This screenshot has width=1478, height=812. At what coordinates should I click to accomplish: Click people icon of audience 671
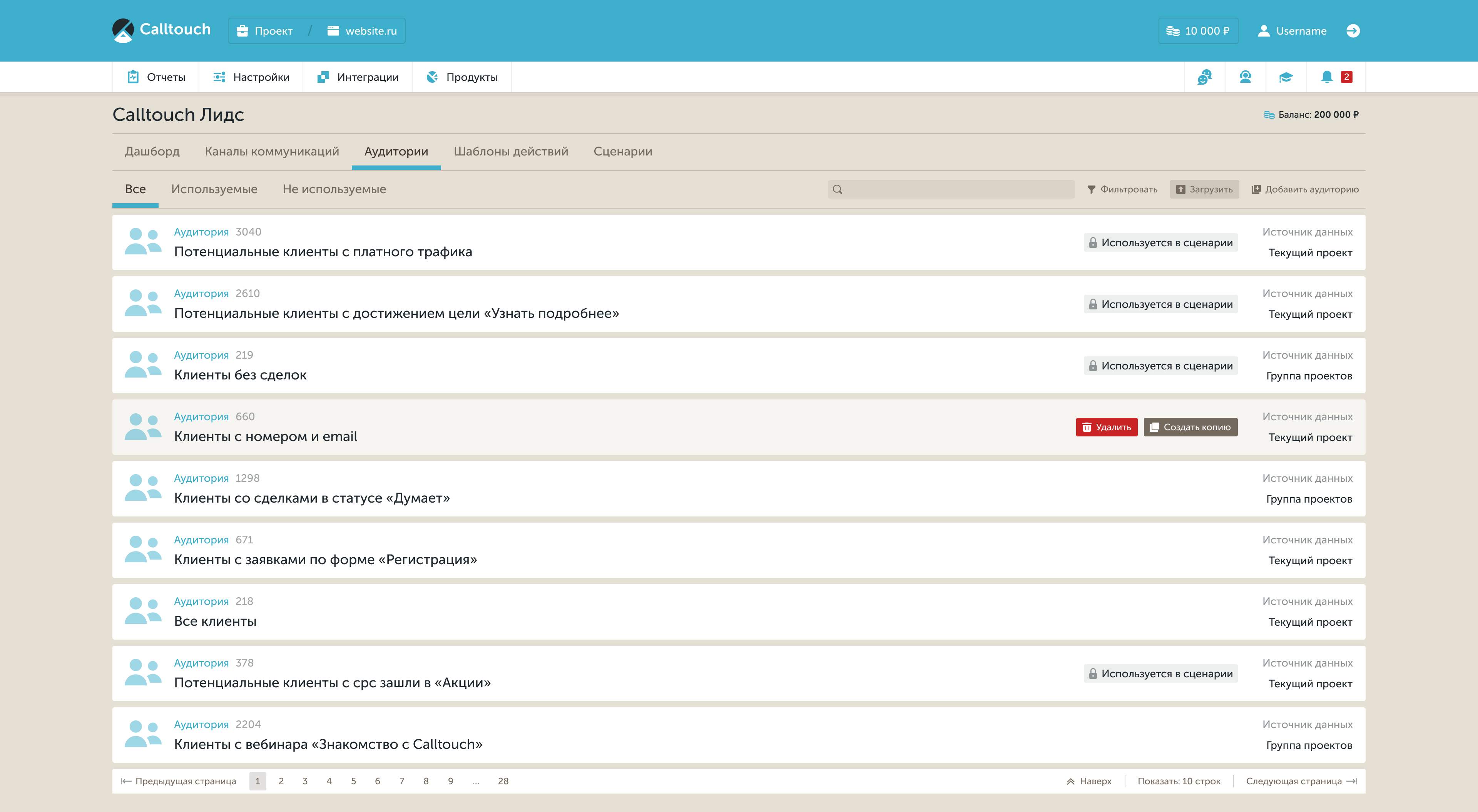pyautogui.click(x=143, y=549)
